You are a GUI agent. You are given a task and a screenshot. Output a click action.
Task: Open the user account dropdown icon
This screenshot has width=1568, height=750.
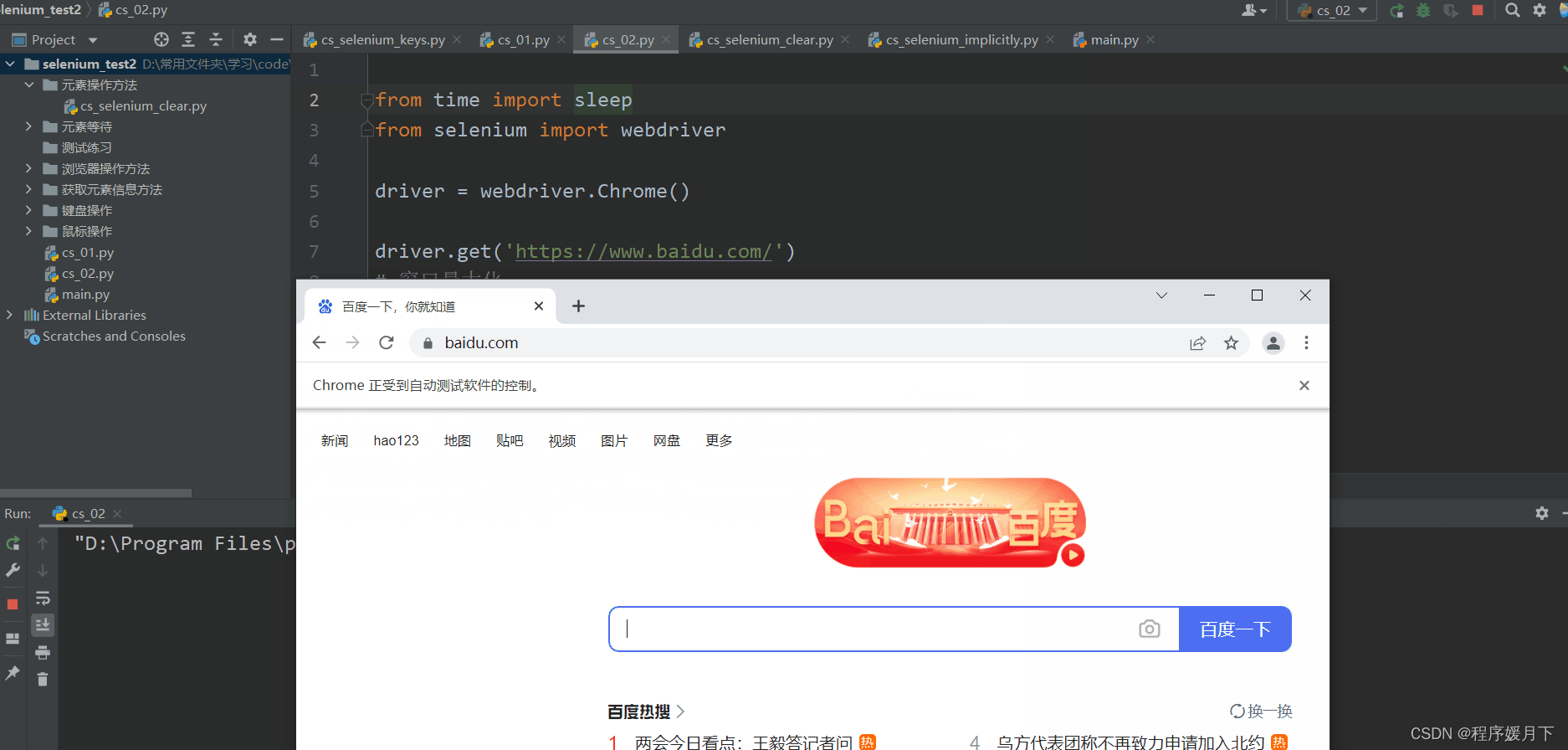click(1253, 10)
